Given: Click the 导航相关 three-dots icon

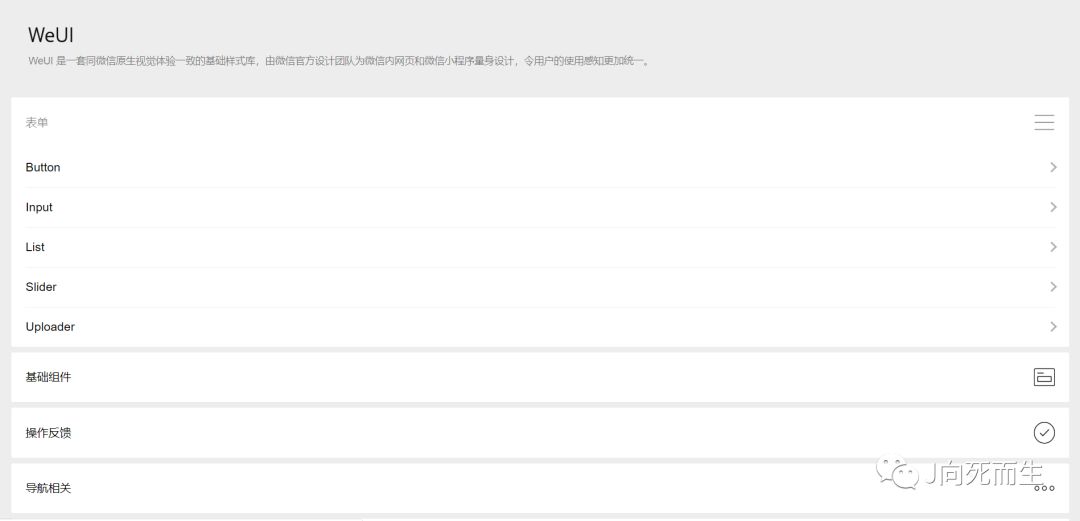Looking at the screenshot, I should point(1044,488).
